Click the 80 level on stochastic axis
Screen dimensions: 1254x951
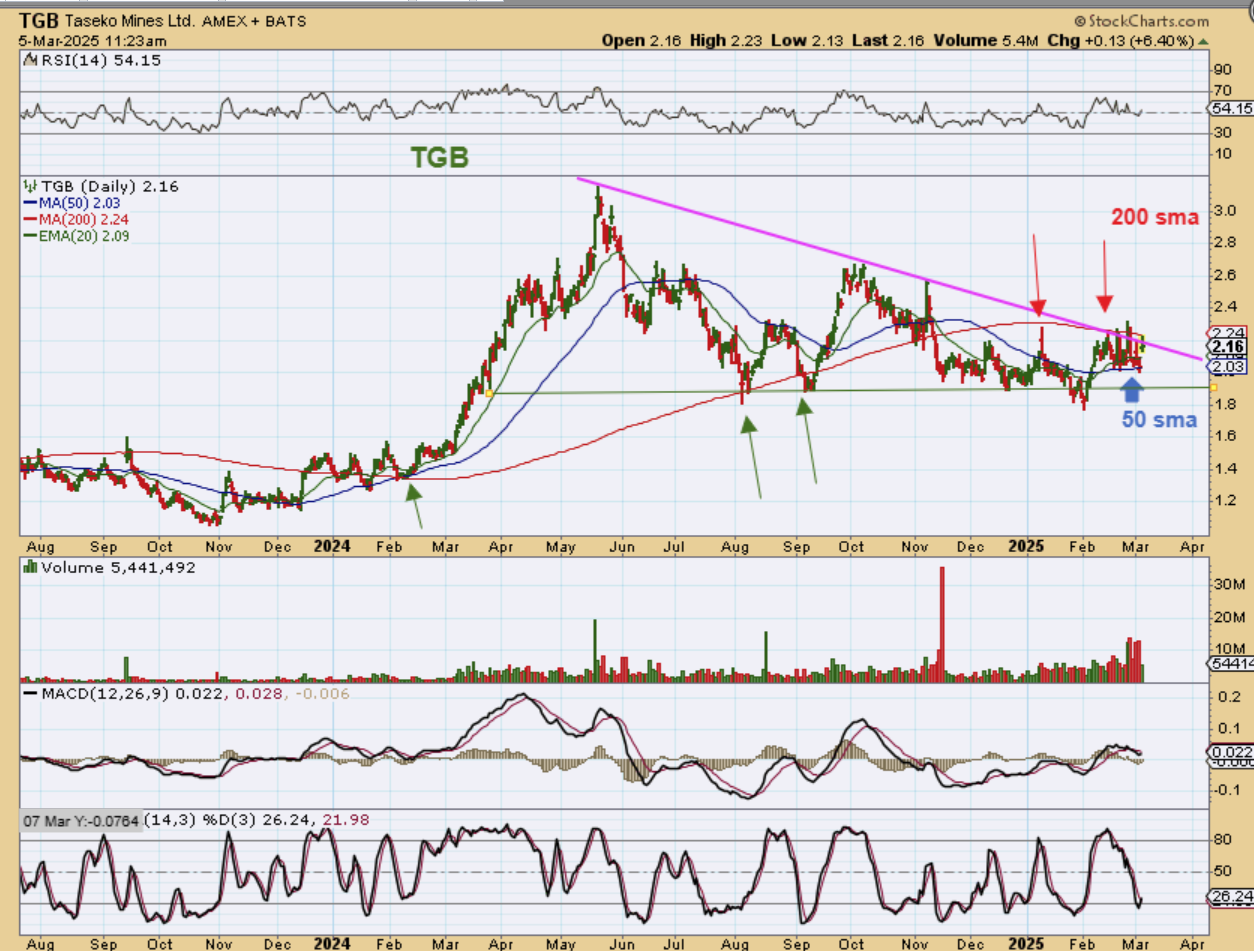click(x=1222, y=840)
